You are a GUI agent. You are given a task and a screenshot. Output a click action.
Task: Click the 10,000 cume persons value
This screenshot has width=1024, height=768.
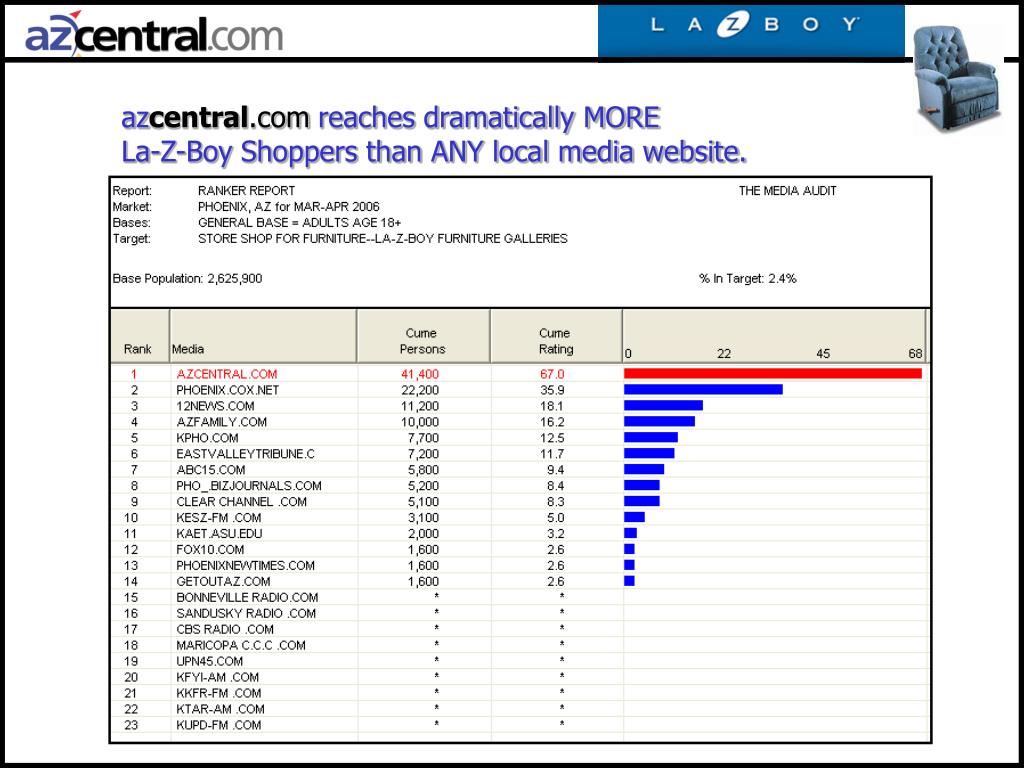tap(420, 422)
